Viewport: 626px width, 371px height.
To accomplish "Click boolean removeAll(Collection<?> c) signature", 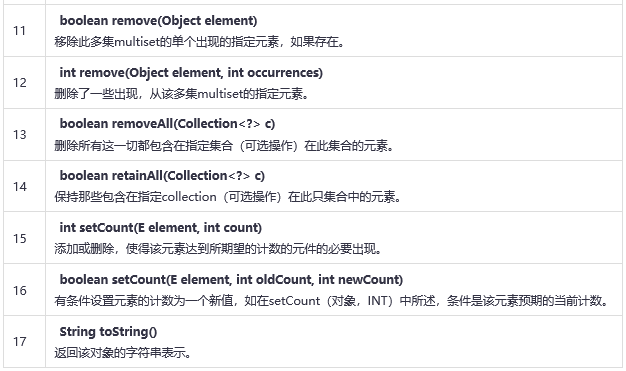I will click(167, 124).
